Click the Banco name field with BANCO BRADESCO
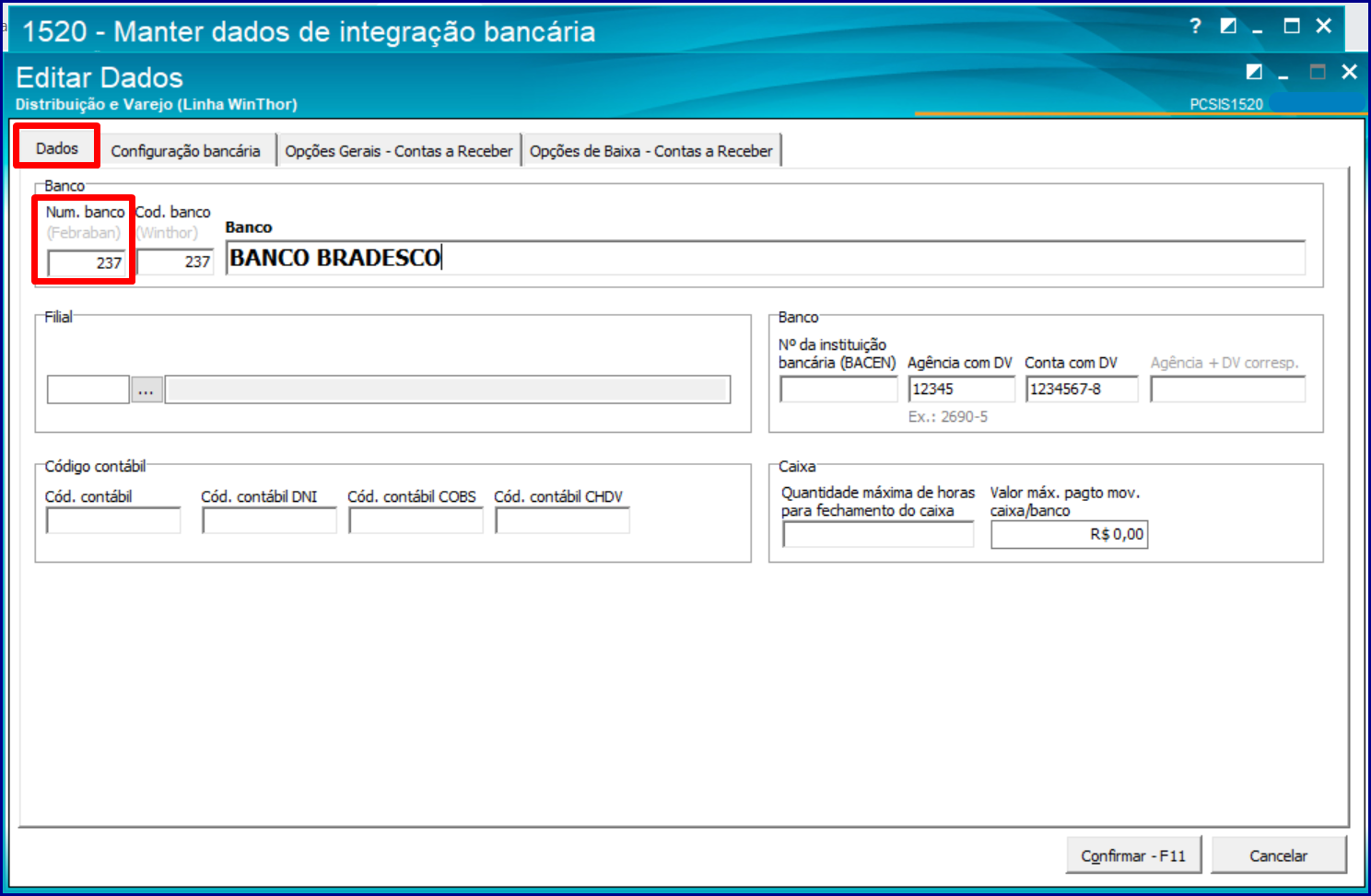 click(x=766, y=258)
